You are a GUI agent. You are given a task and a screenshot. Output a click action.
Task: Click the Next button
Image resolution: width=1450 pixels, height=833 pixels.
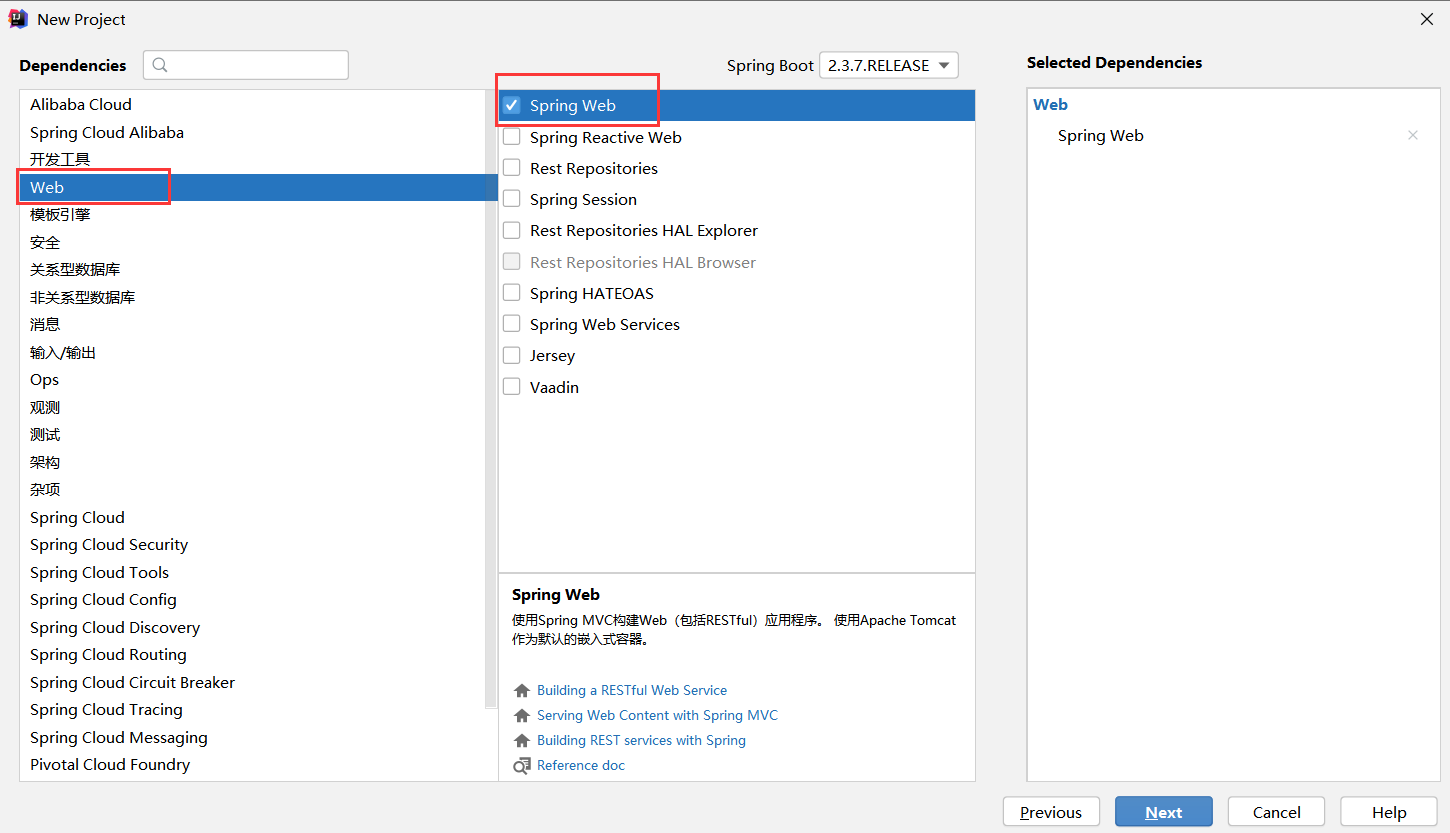click(1164, 812)
